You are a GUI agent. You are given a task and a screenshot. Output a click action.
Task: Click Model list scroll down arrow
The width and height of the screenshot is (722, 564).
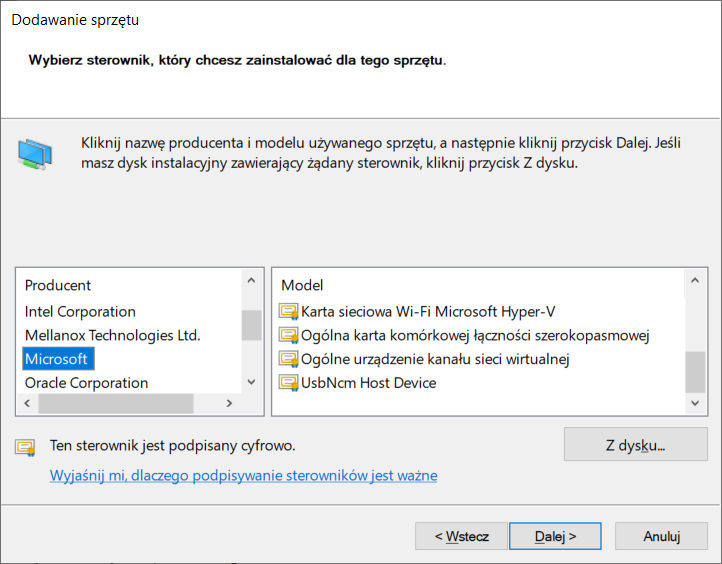[x=695, y=403]
